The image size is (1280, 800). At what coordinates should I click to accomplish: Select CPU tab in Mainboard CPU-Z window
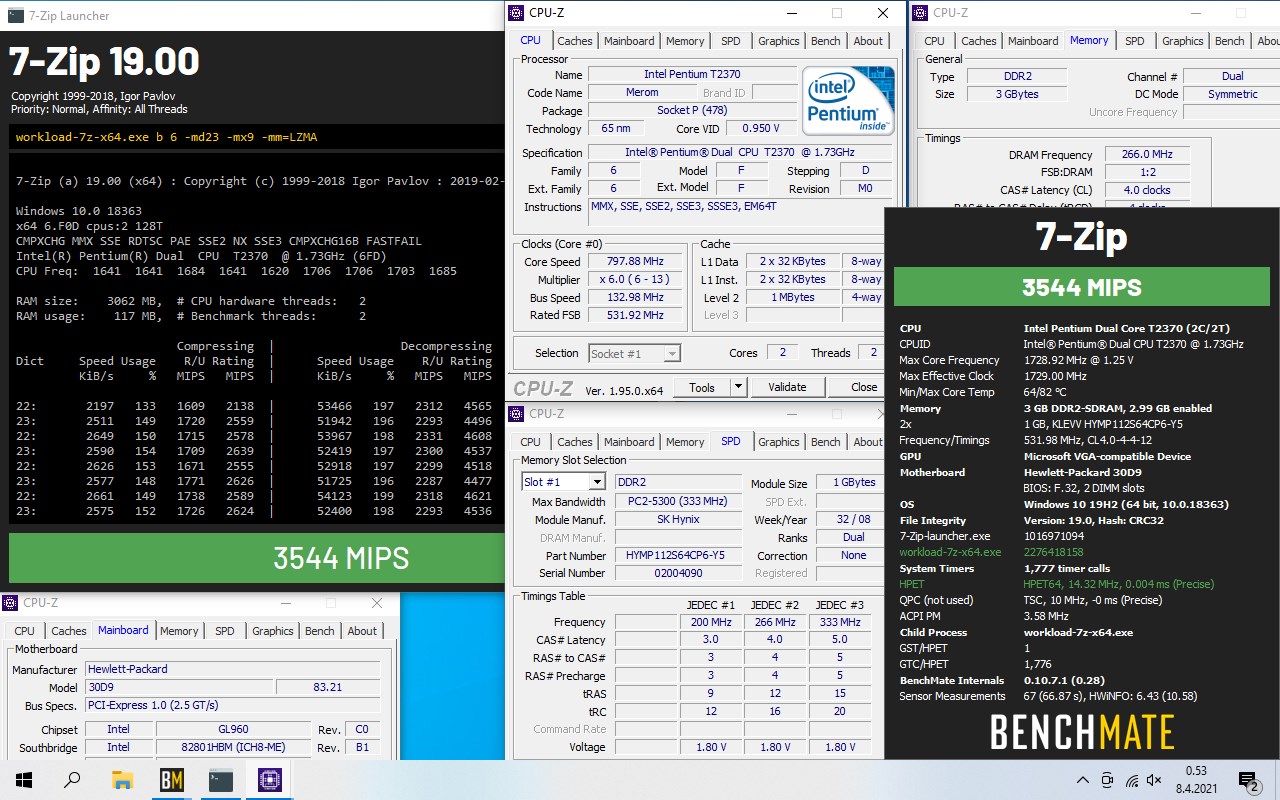24,631
